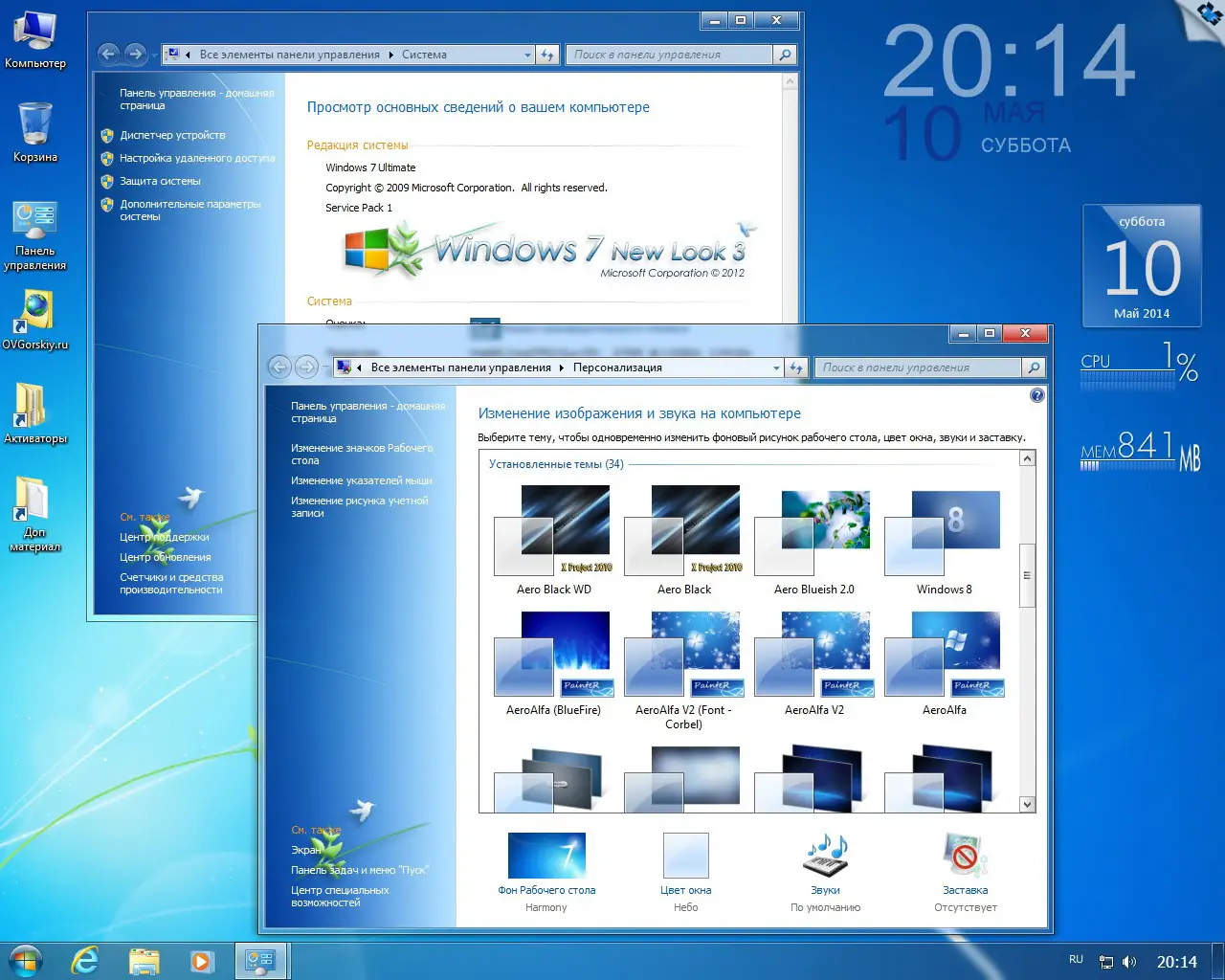Open Фон Рабочего стола Harmony settings

coord(546,872)
